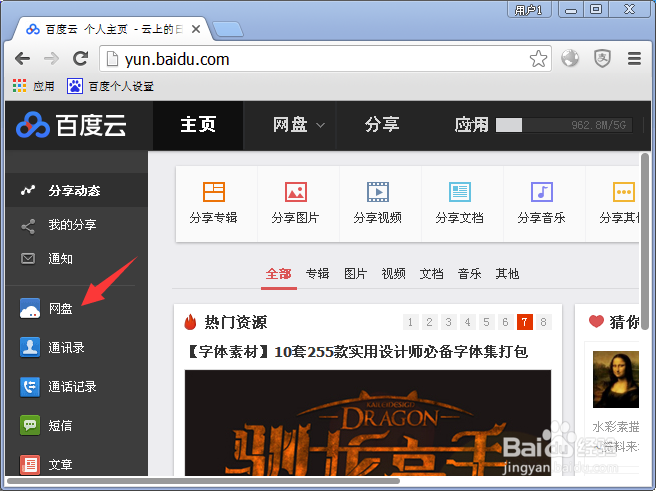Screen dimensions: 656x491
Task: Open the Chrome hamburger menu
Action: [634, 59]
